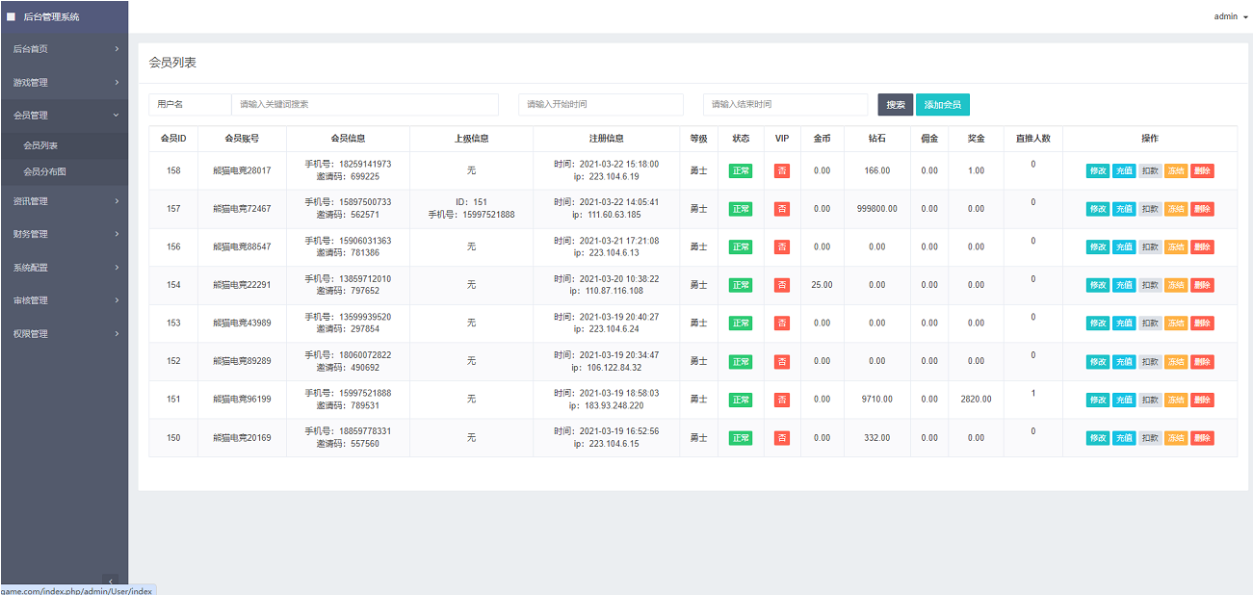Click red VIP 否 badge for member 151
Viewport: 1255px width, 596px height.
782,400
